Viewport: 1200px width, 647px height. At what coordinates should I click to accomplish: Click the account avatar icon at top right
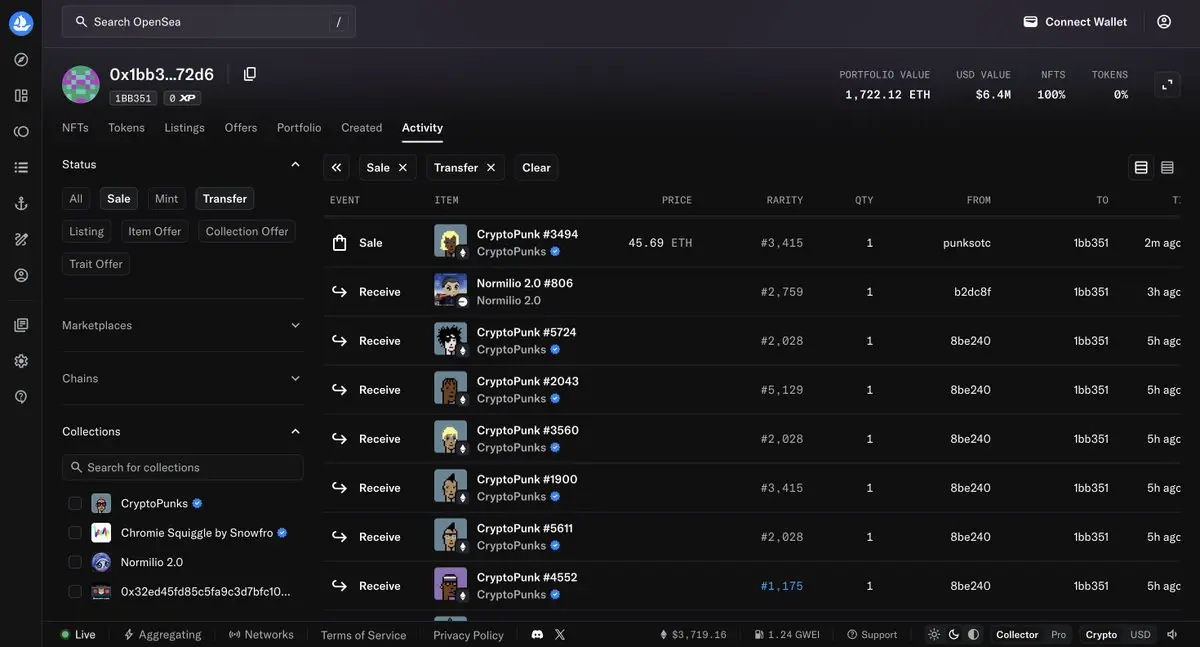pos(1164,22)
